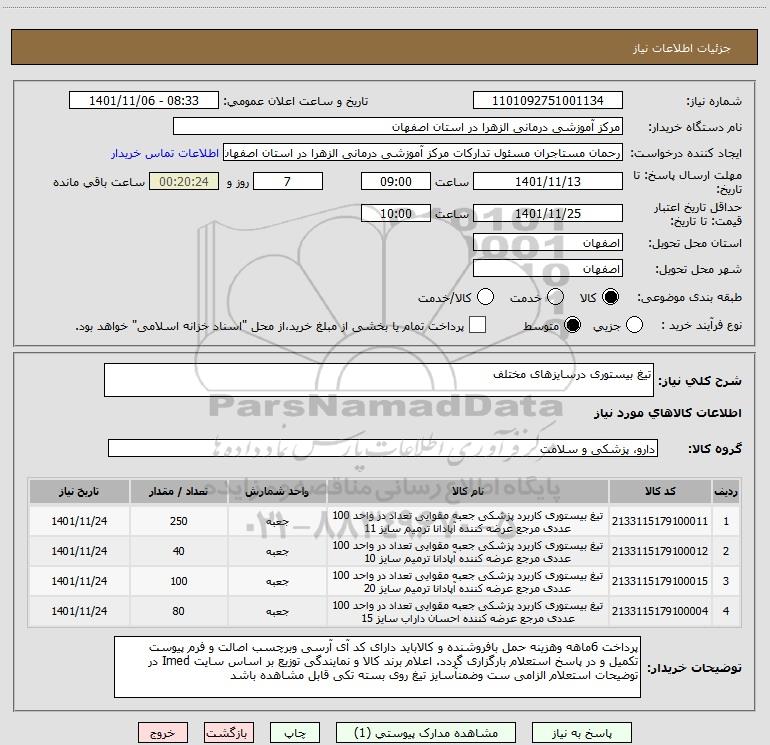This screenshot has width=770, height=745.
Task: Click the واحد شمارش column header
Action: pyautogui.click(x=277, y=491)
